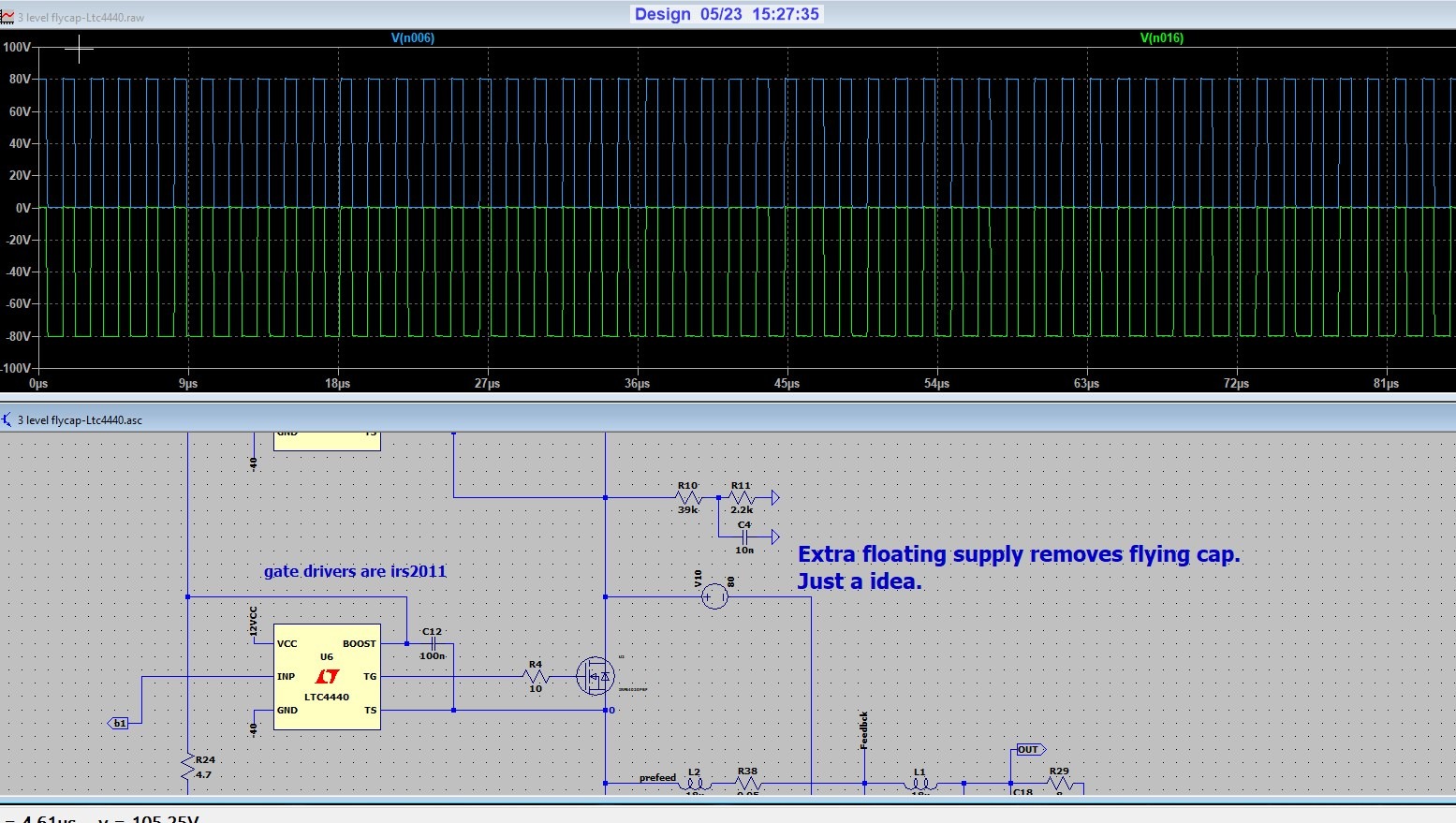Select the 'Just a idea.' comment line
The width and height of the screenshot is (1456, 823).
coord(860,581)
